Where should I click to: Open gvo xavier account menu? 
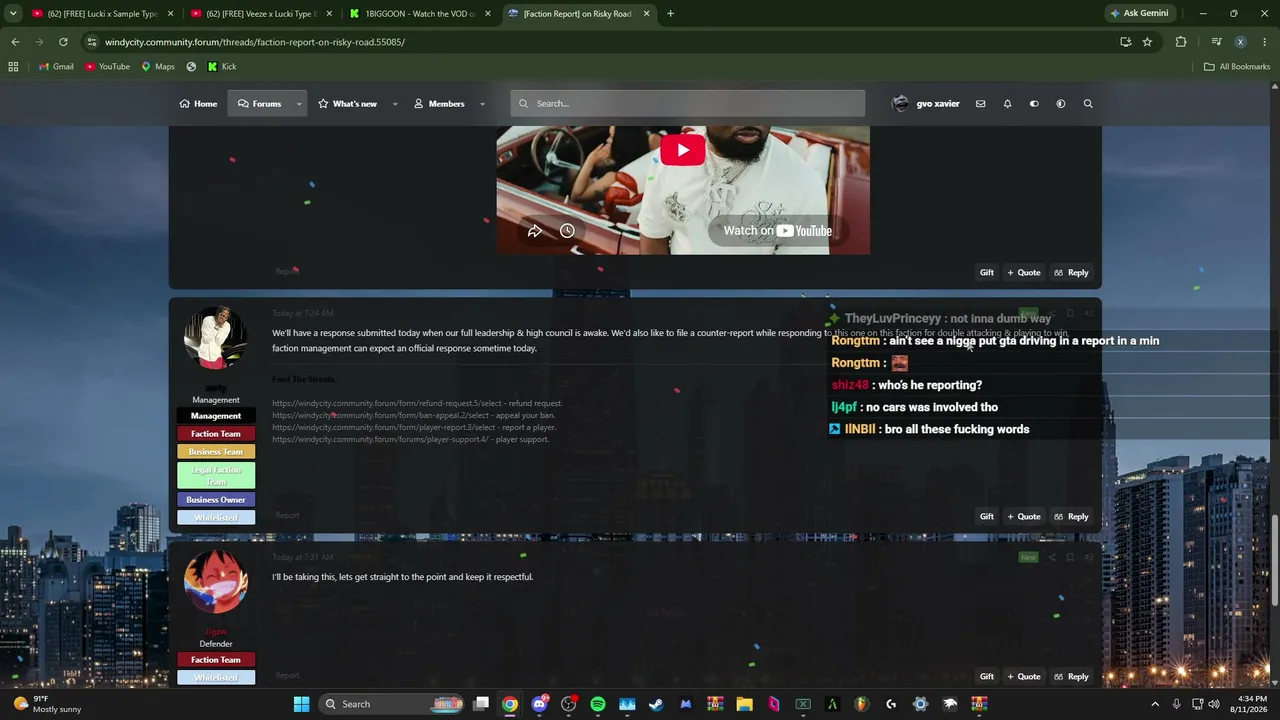pyautogui.click(x=926, y=104)
